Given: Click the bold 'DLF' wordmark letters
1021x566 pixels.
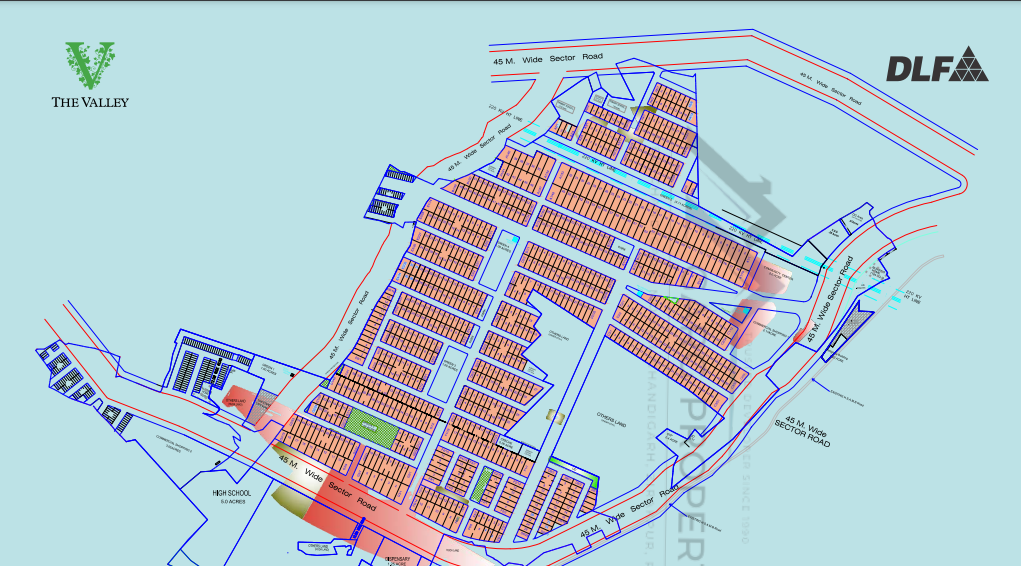Looking at the screenshot, I should point(918,68).
